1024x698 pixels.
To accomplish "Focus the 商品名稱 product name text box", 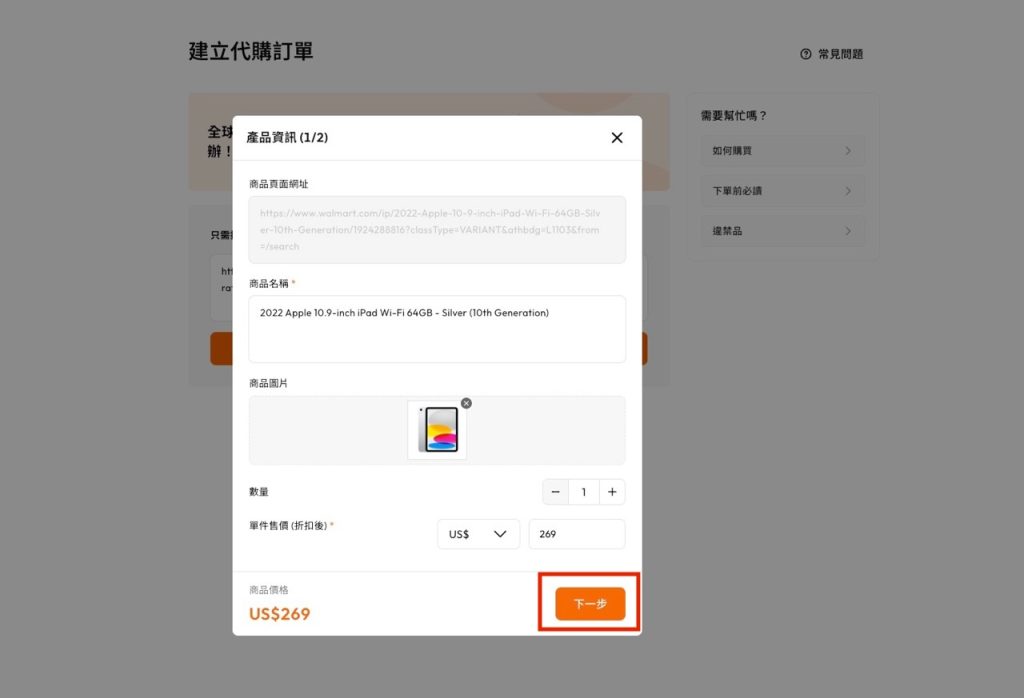I will (x=437, y=328).
